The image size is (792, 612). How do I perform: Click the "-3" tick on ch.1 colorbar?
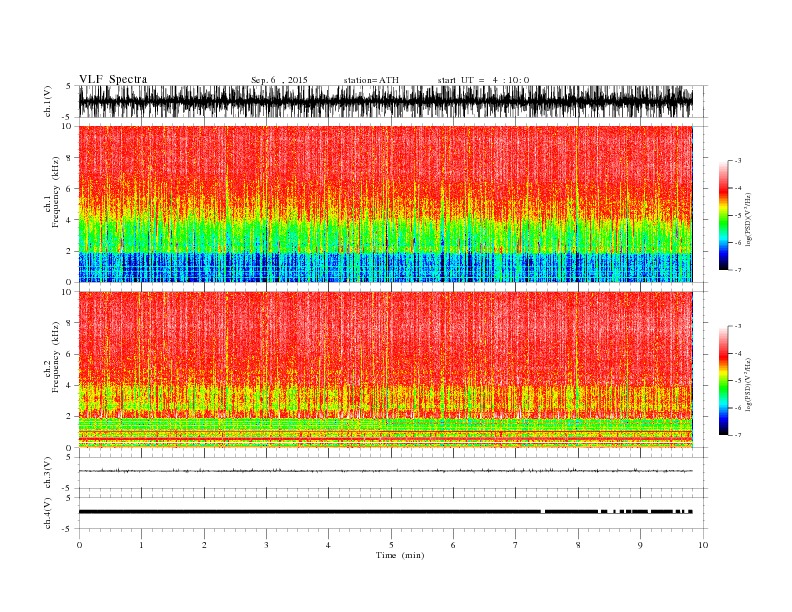click(x=738, y=161)
